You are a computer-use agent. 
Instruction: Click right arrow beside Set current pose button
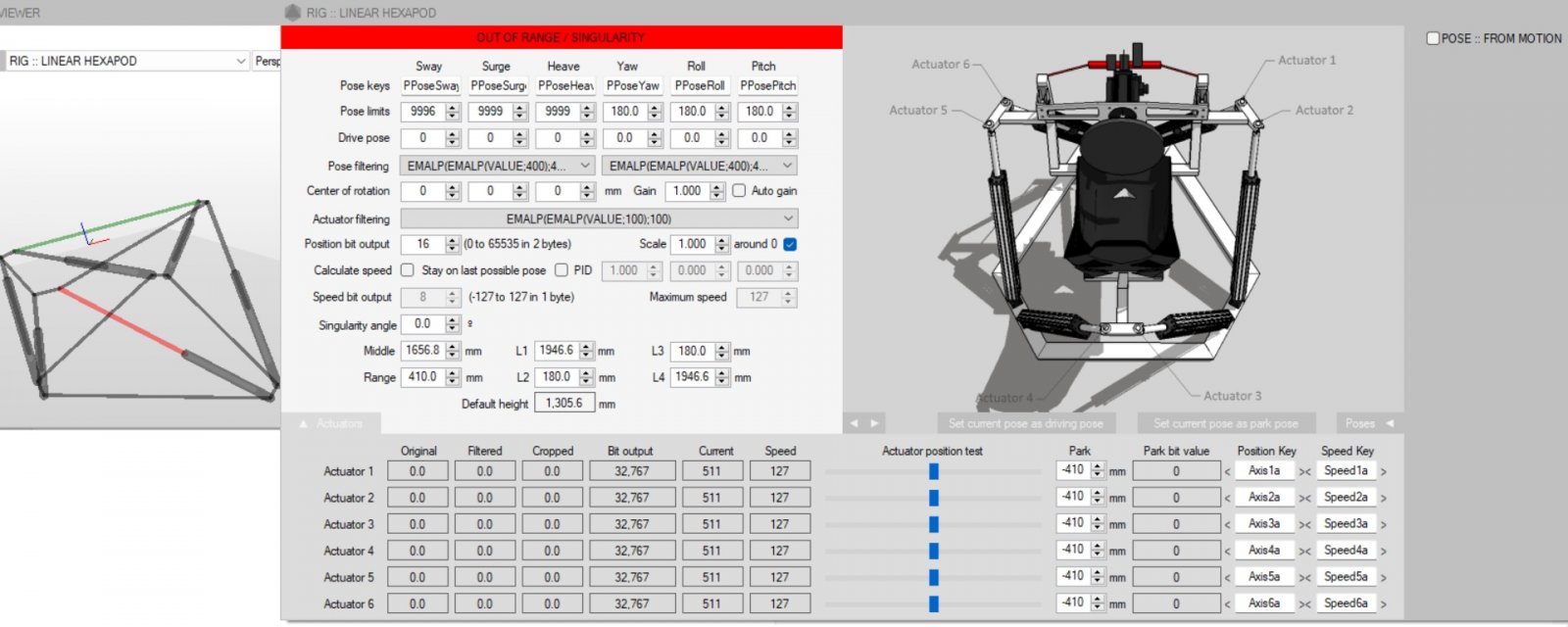874,423
